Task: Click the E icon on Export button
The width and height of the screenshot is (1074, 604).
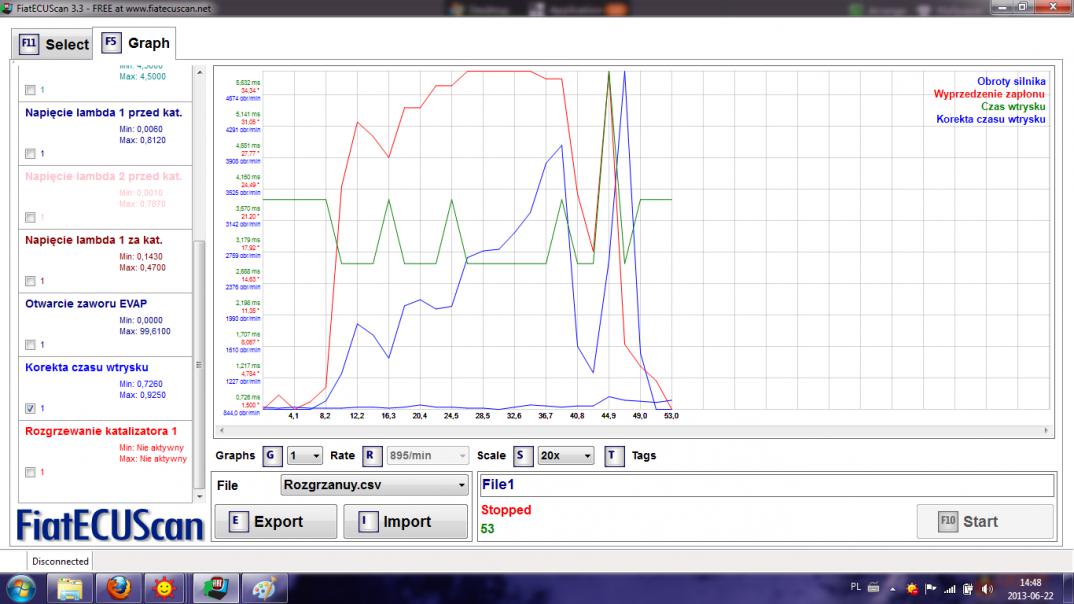Action: coord(237,522)
